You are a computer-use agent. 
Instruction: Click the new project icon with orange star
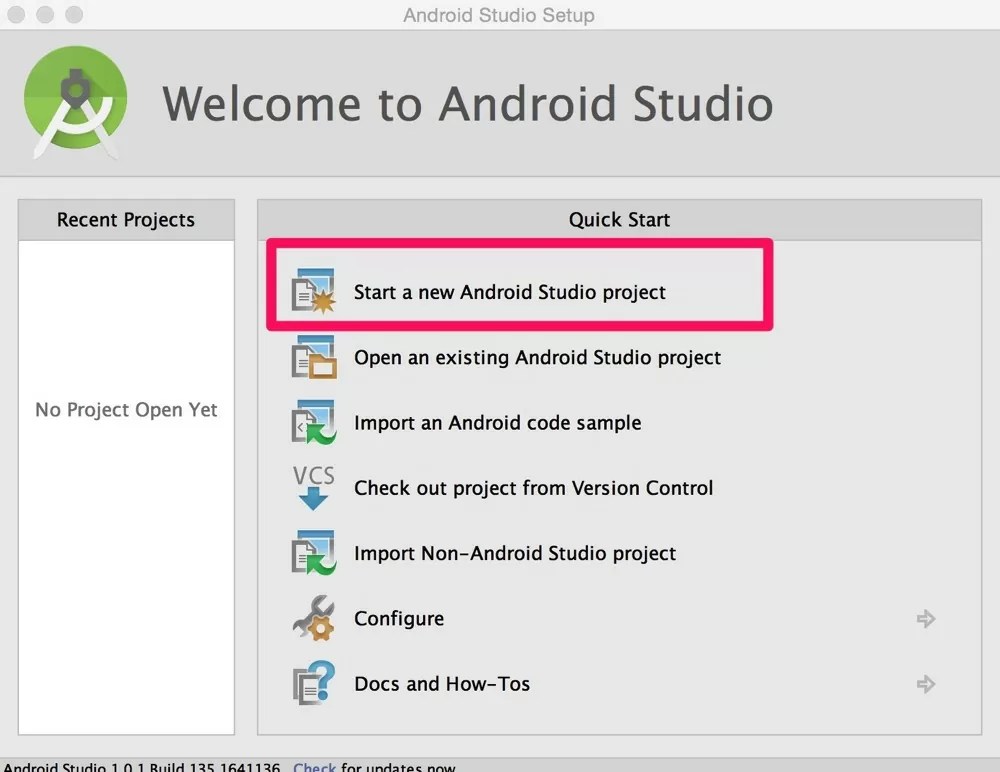tap(313, 292)
